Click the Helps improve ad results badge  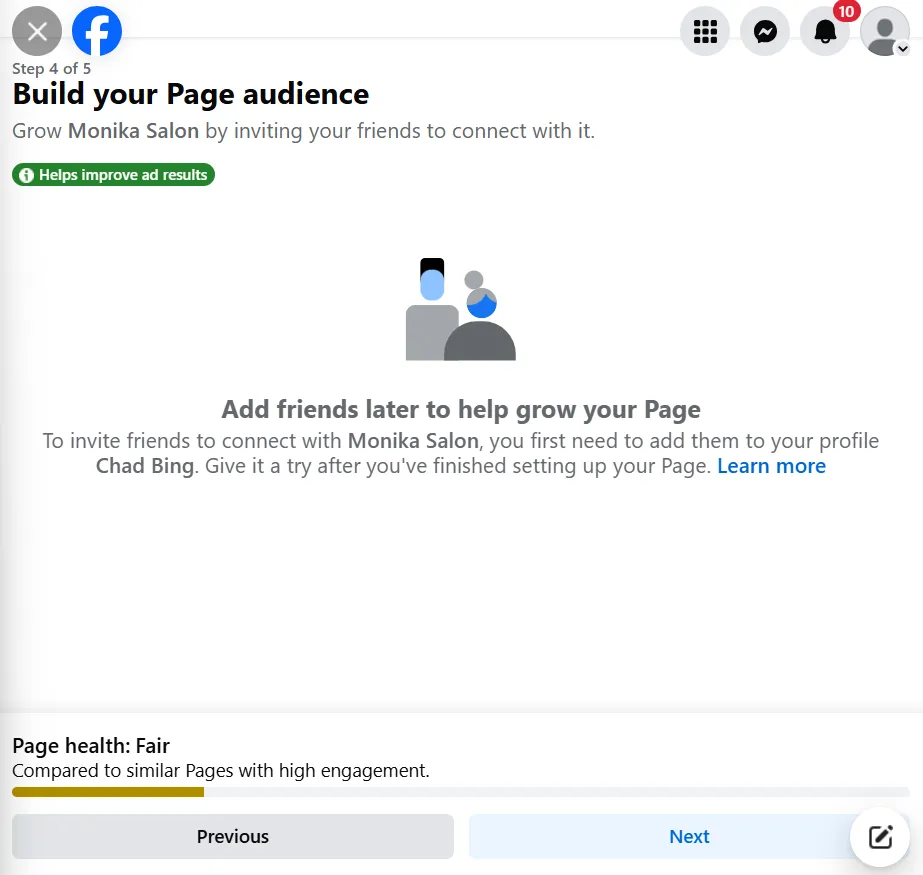(112, 174)
